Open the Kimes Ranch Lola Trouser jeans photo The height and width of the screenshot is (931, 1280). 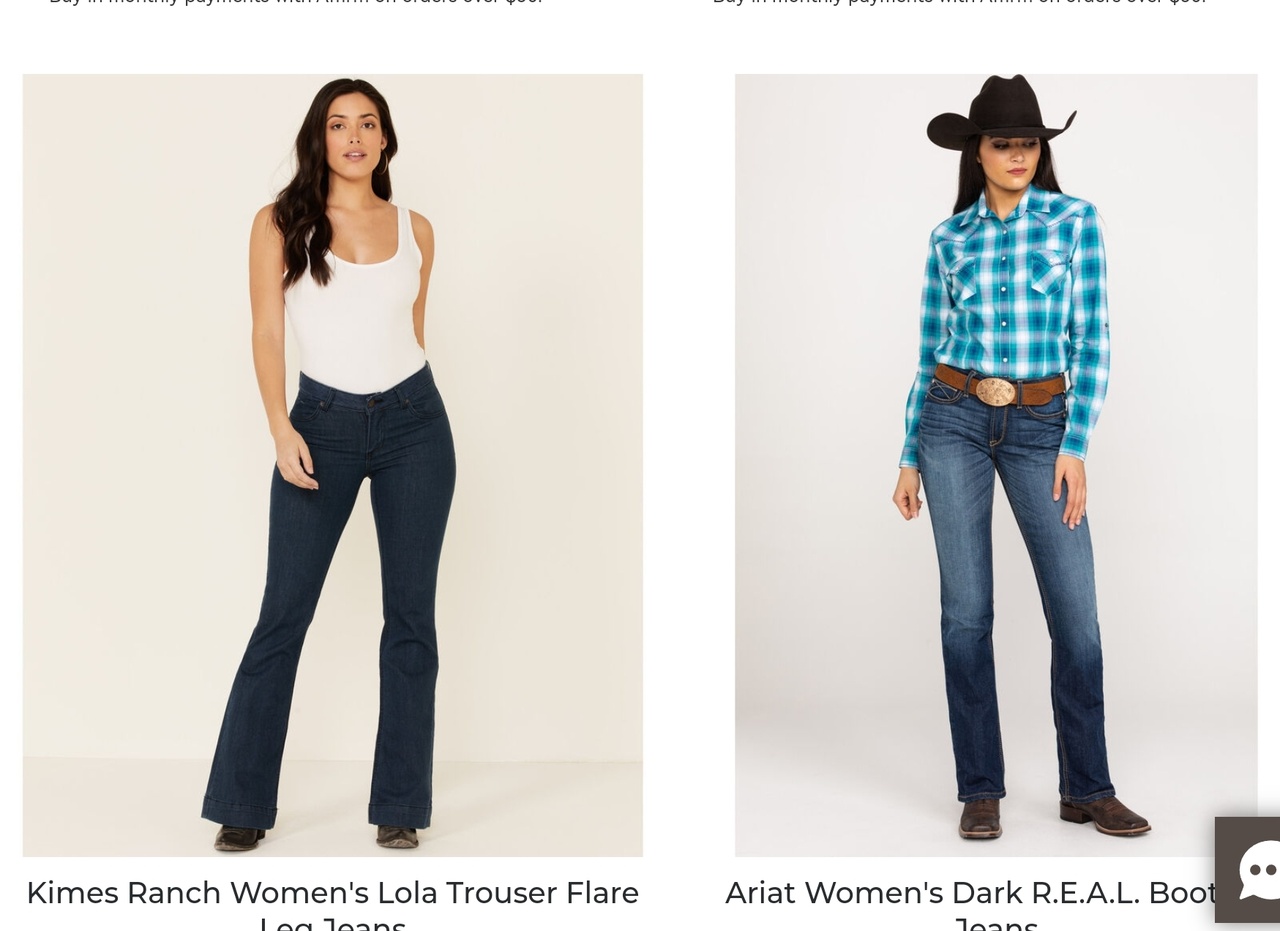(x=333, y=465)
